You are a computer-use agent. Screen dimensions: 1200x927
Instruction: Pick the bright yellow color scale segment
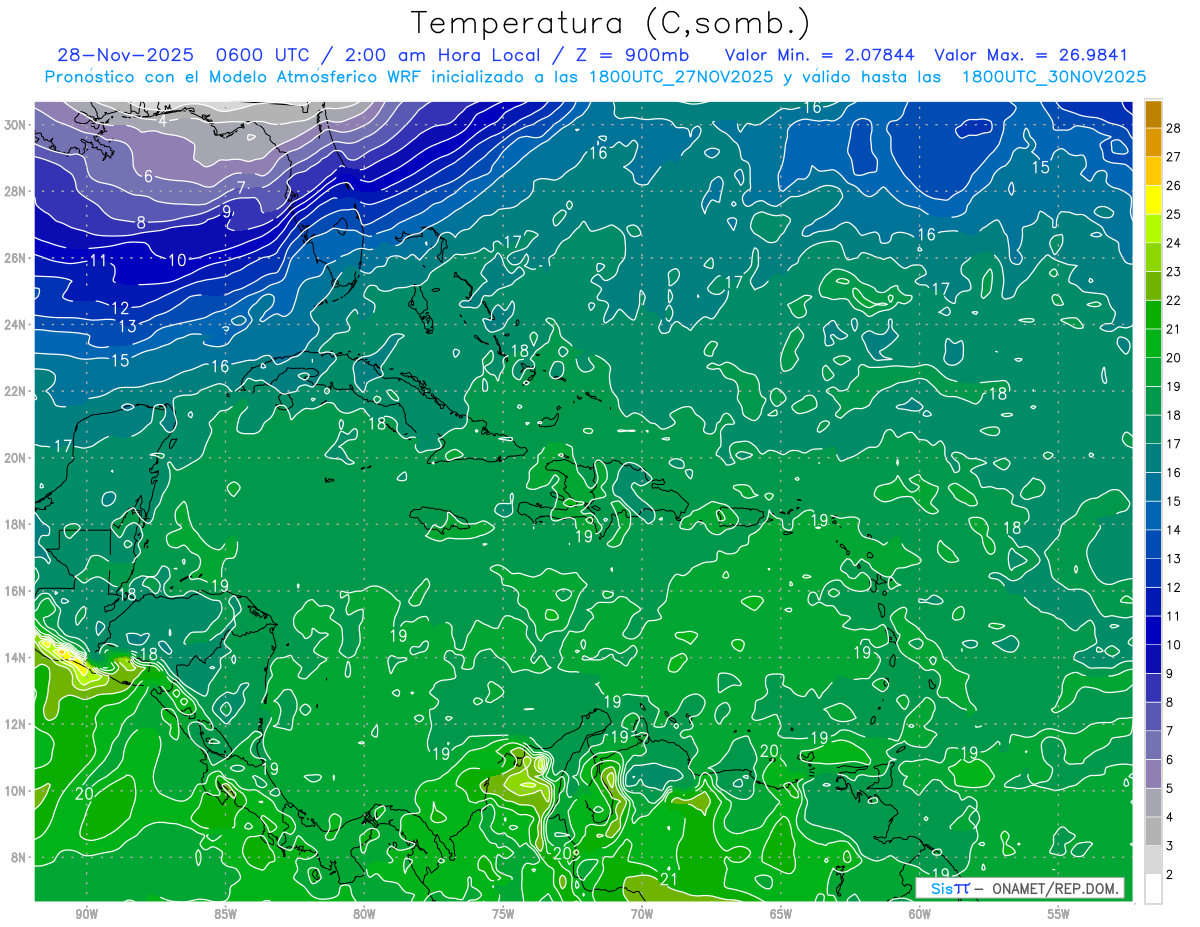pos(1153,200)
